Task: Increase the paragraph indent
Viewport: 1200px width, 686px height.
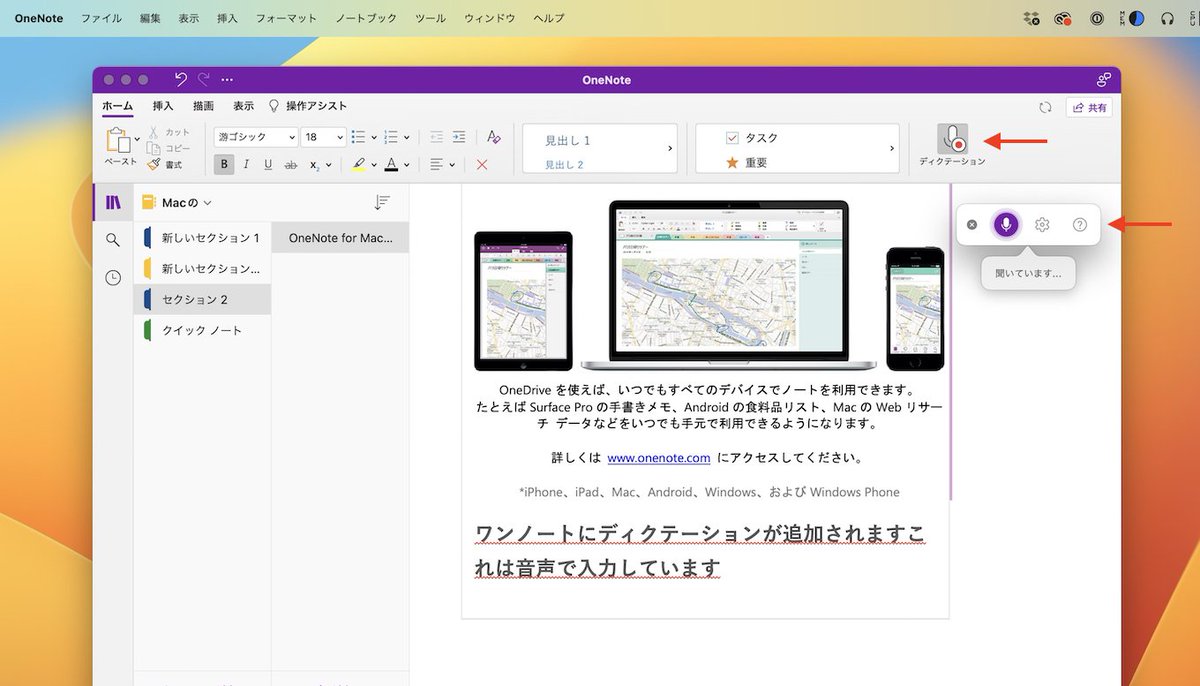Action: [459, 137]
